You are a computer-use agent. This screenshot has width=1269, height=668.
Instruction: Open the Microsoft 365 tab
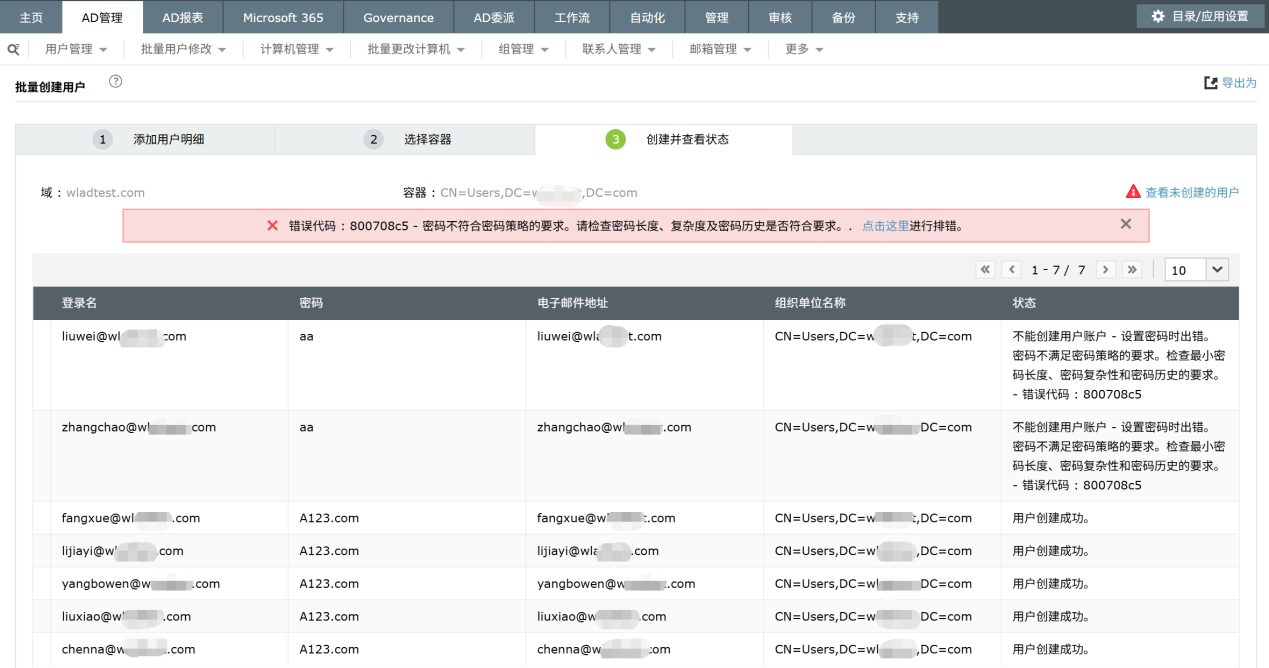[x=283, y=17]
